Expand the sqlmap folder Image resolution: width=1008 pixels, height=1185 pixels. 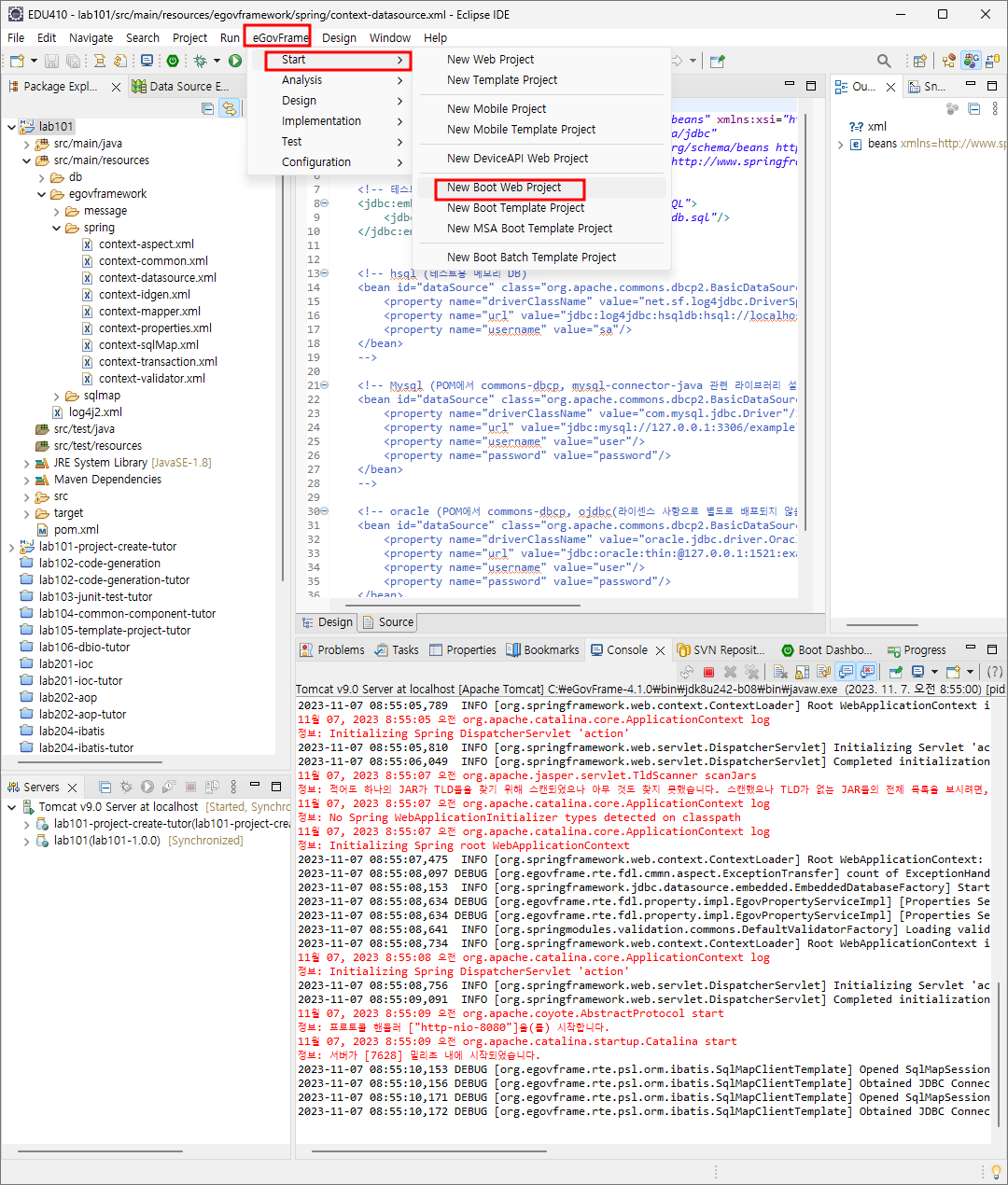coord(56,396)
